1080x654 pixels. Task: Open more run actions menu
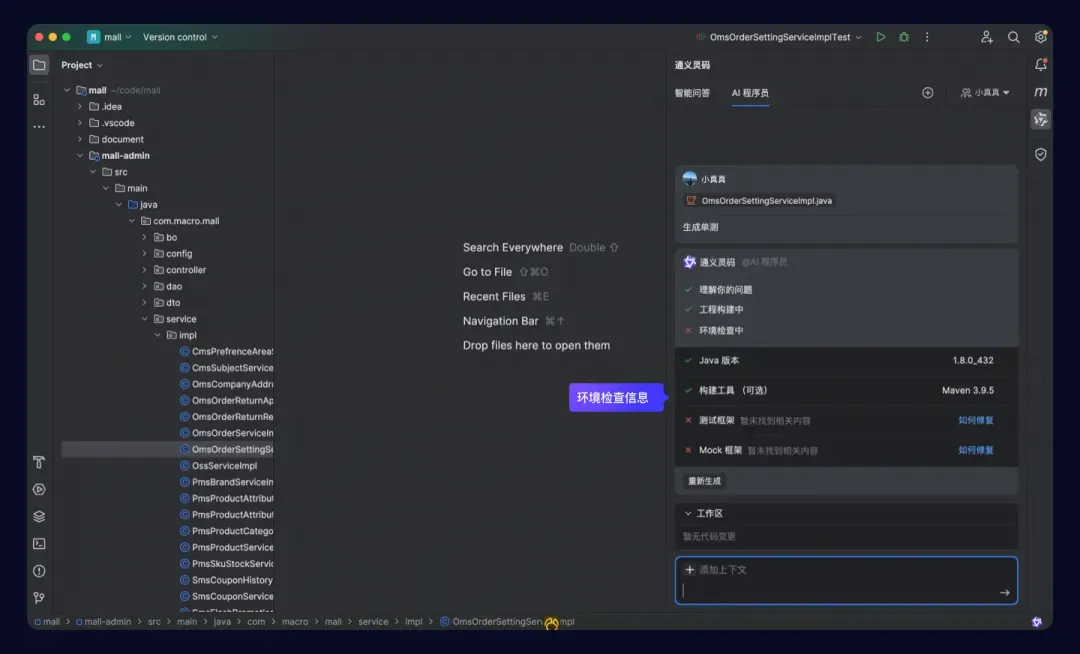[927, 37]
